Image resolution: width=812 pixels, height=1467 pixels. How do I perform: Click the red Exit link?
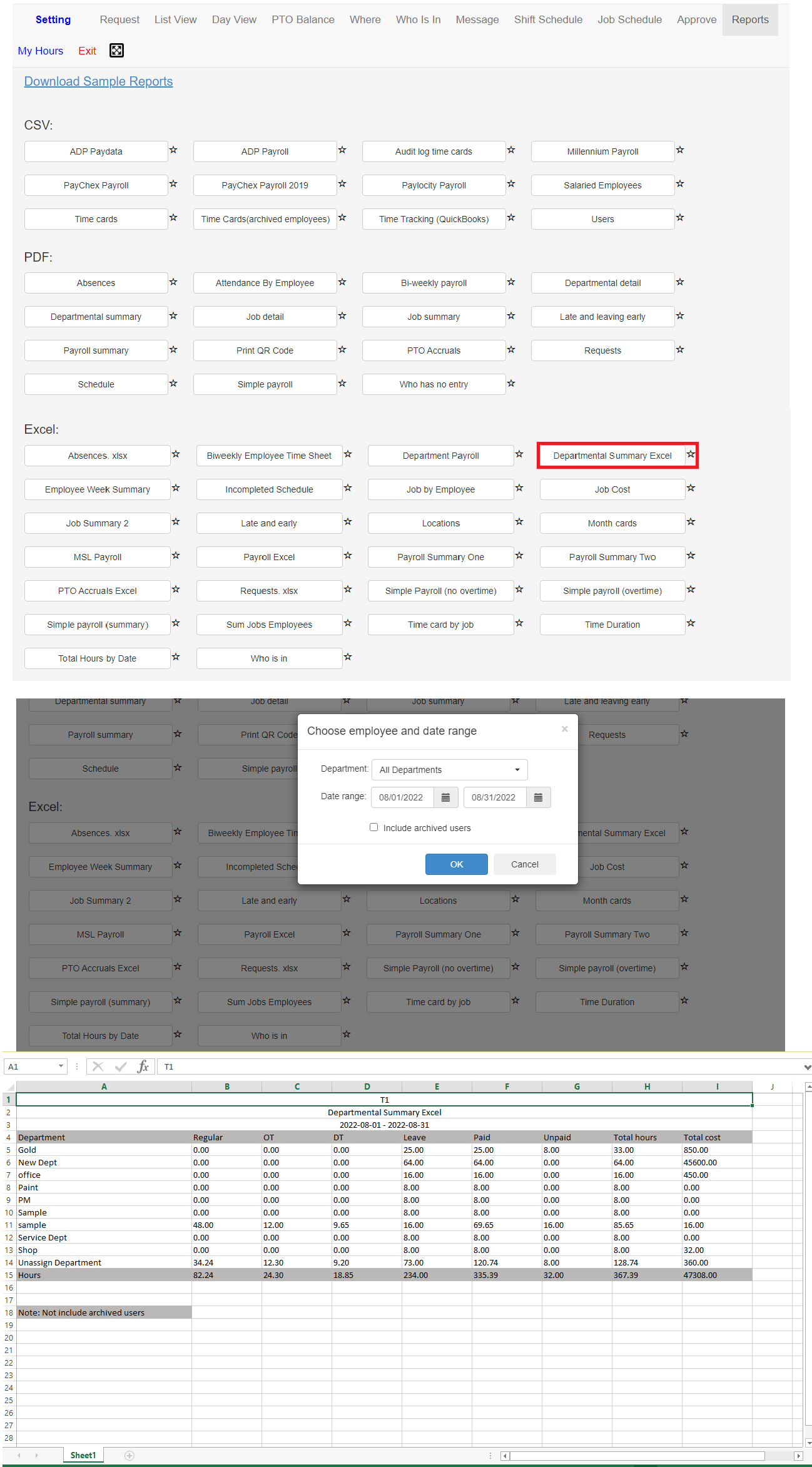(x=87, y=51)
